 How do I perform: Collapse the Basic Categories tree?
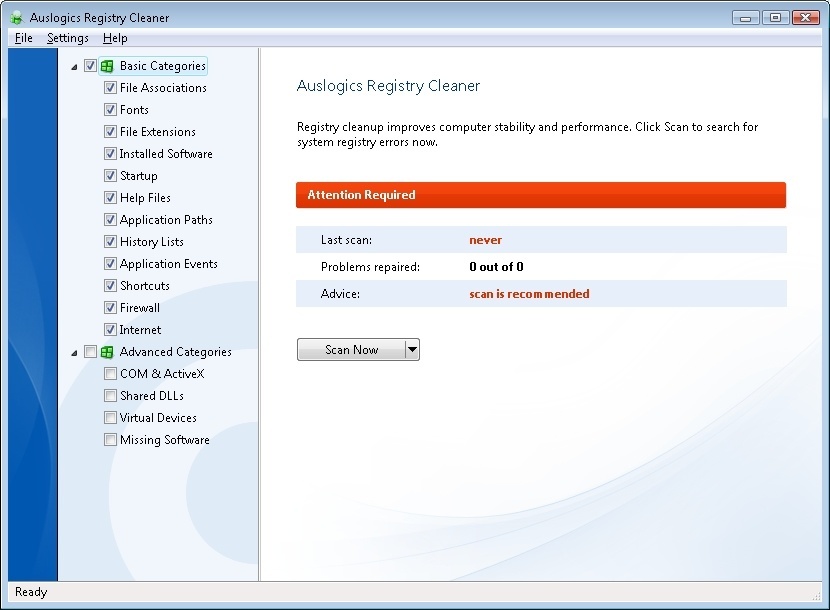(x=74, y=65)
